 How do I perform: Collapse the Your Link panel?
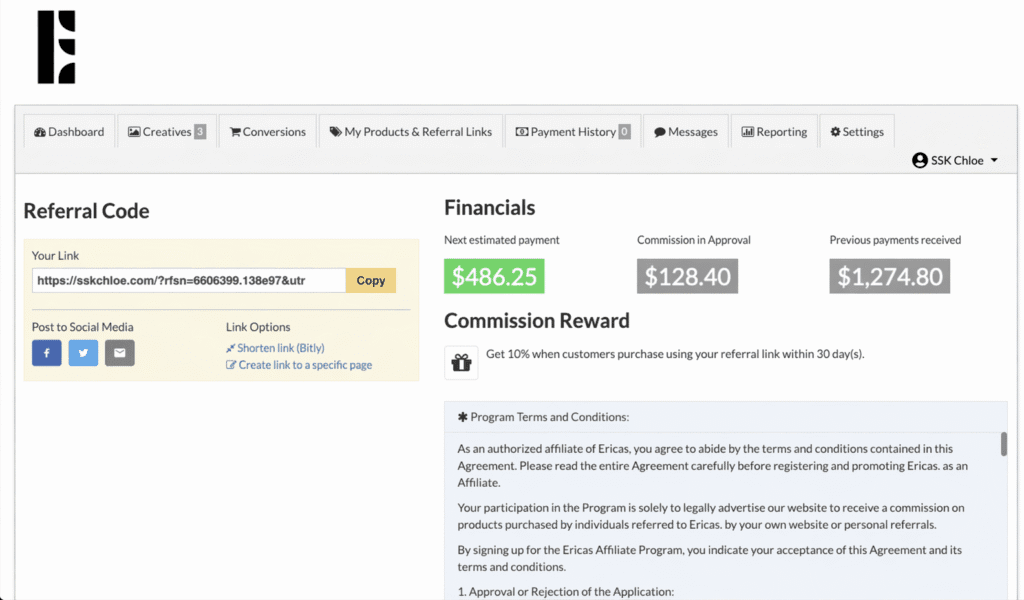coord(56,255)
